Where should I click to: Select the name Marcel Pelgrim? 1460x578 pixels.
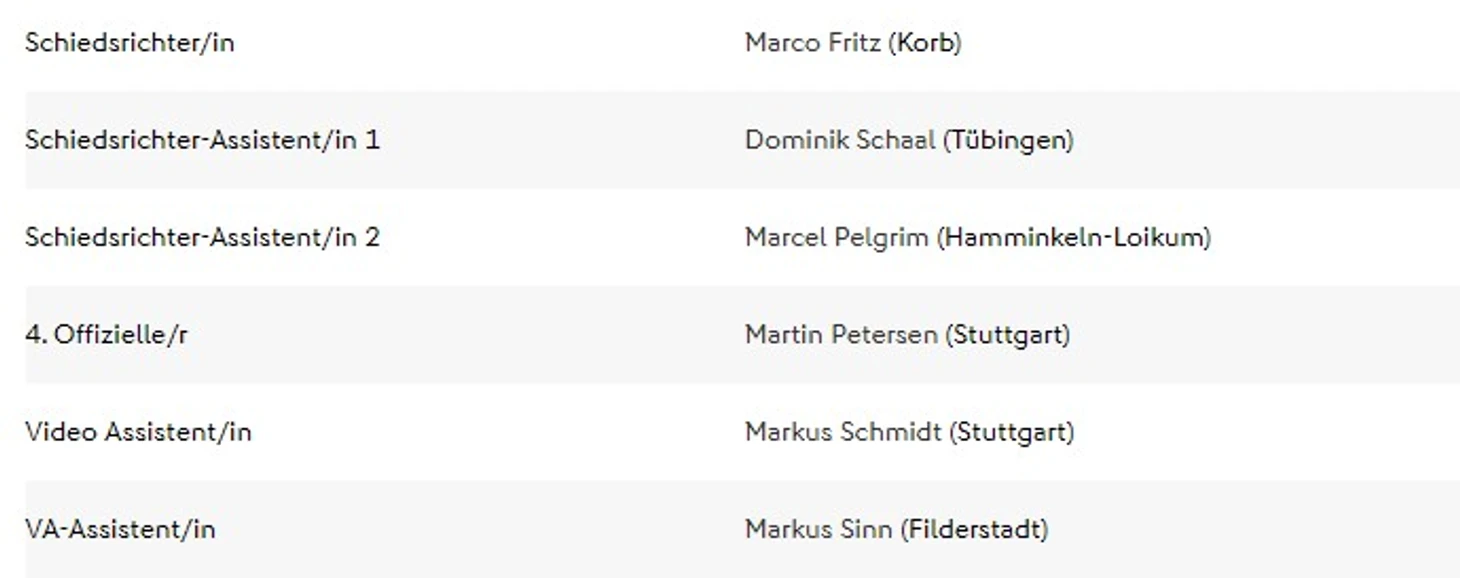tap(836, 238)
